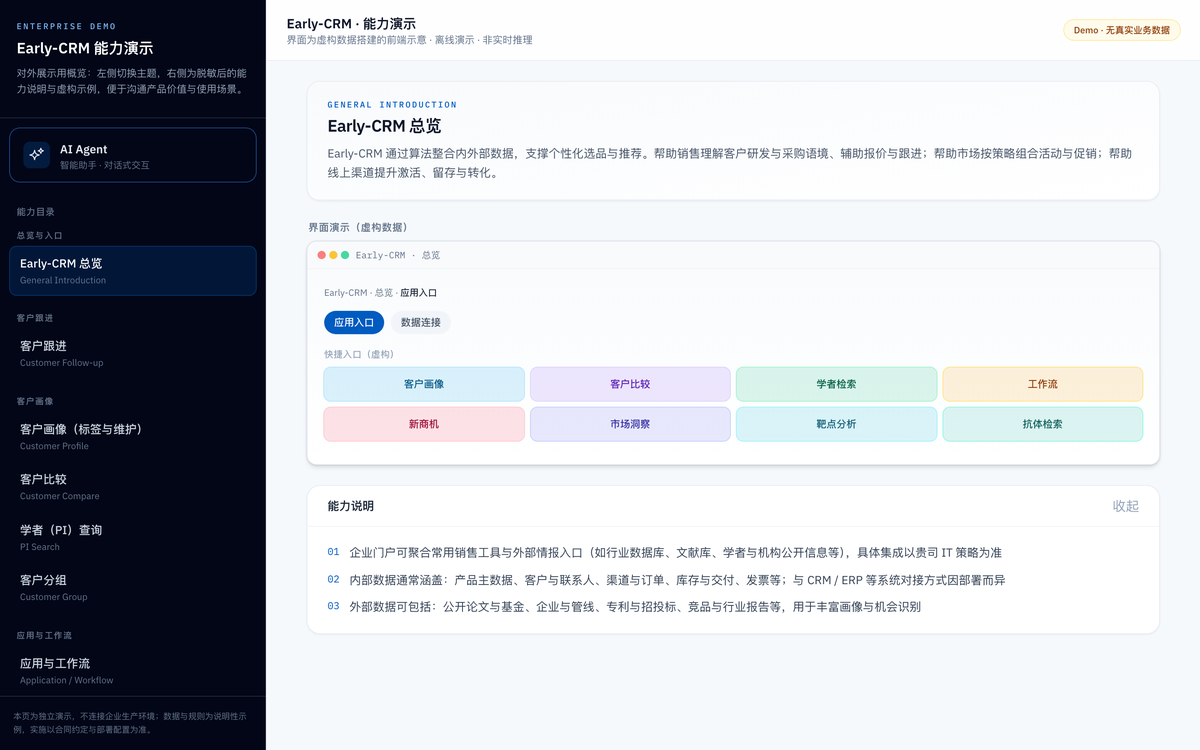1200x750 pixels.
Task: Click item 03 about 外部数据
Action: point(624,606)
